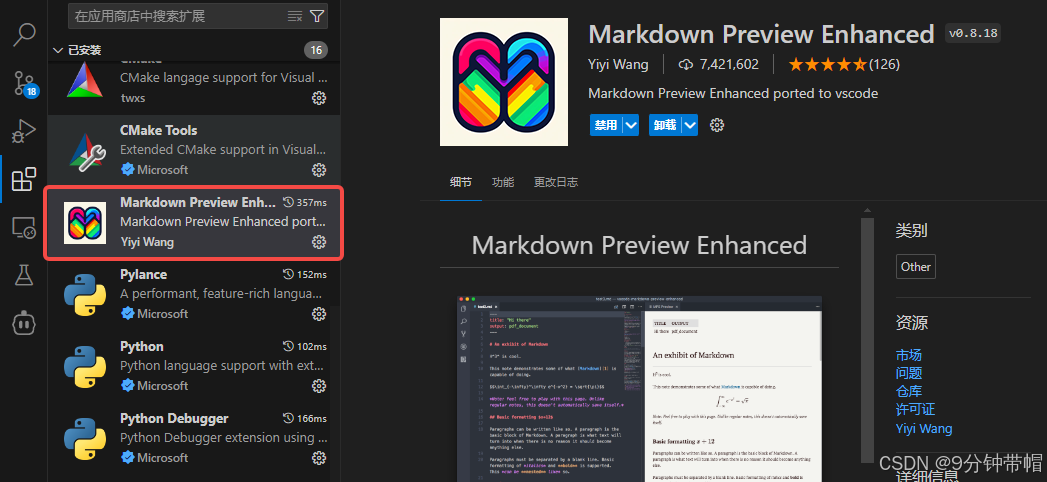The height and width of the screenshot is (482, 1047).
Task: Click the 152ms activation time on Pylance
Action: coord(305,274)
